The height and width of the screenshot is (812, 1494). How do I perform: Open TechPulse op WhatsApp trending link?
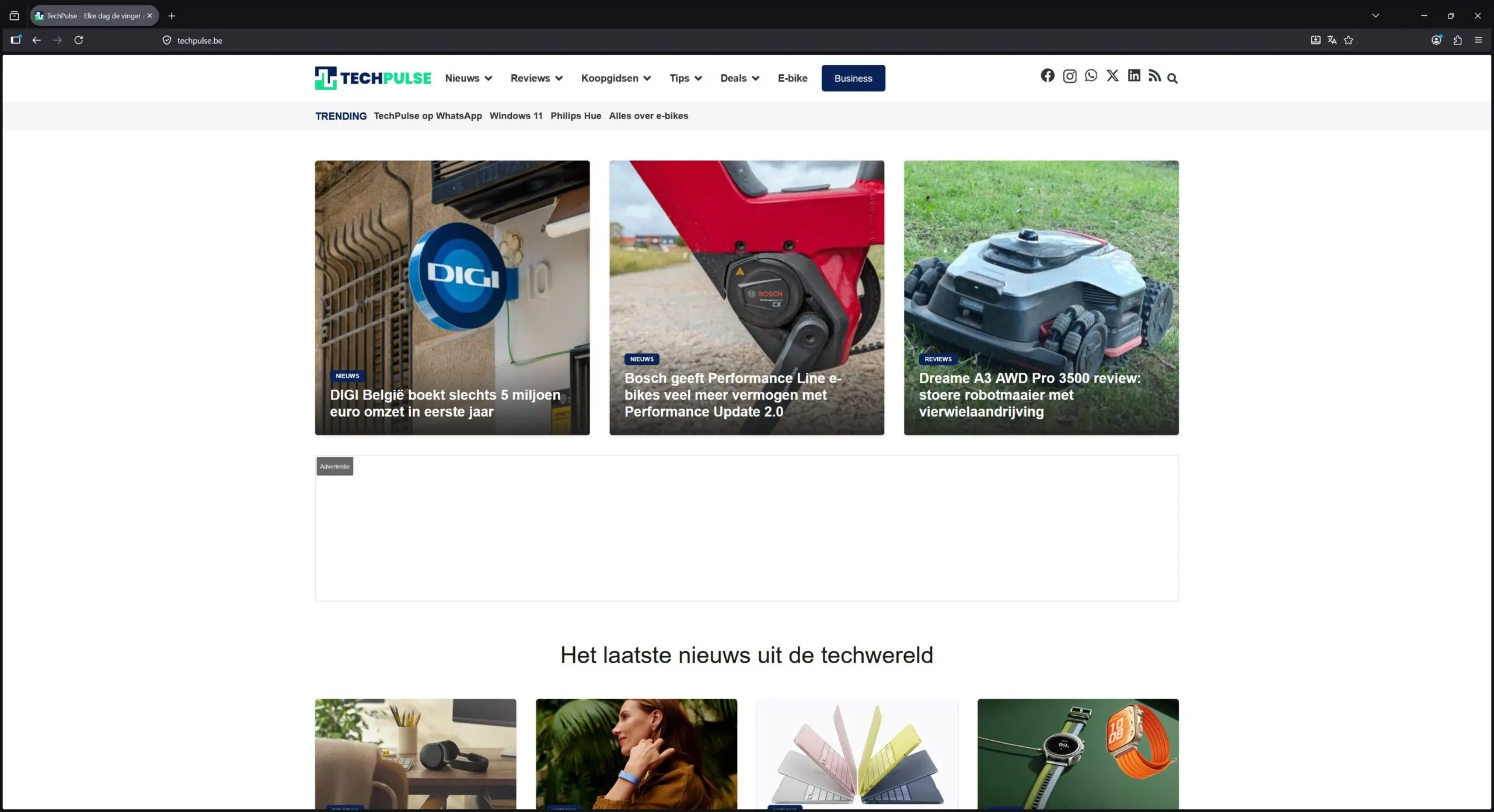[x=428, y=116]
